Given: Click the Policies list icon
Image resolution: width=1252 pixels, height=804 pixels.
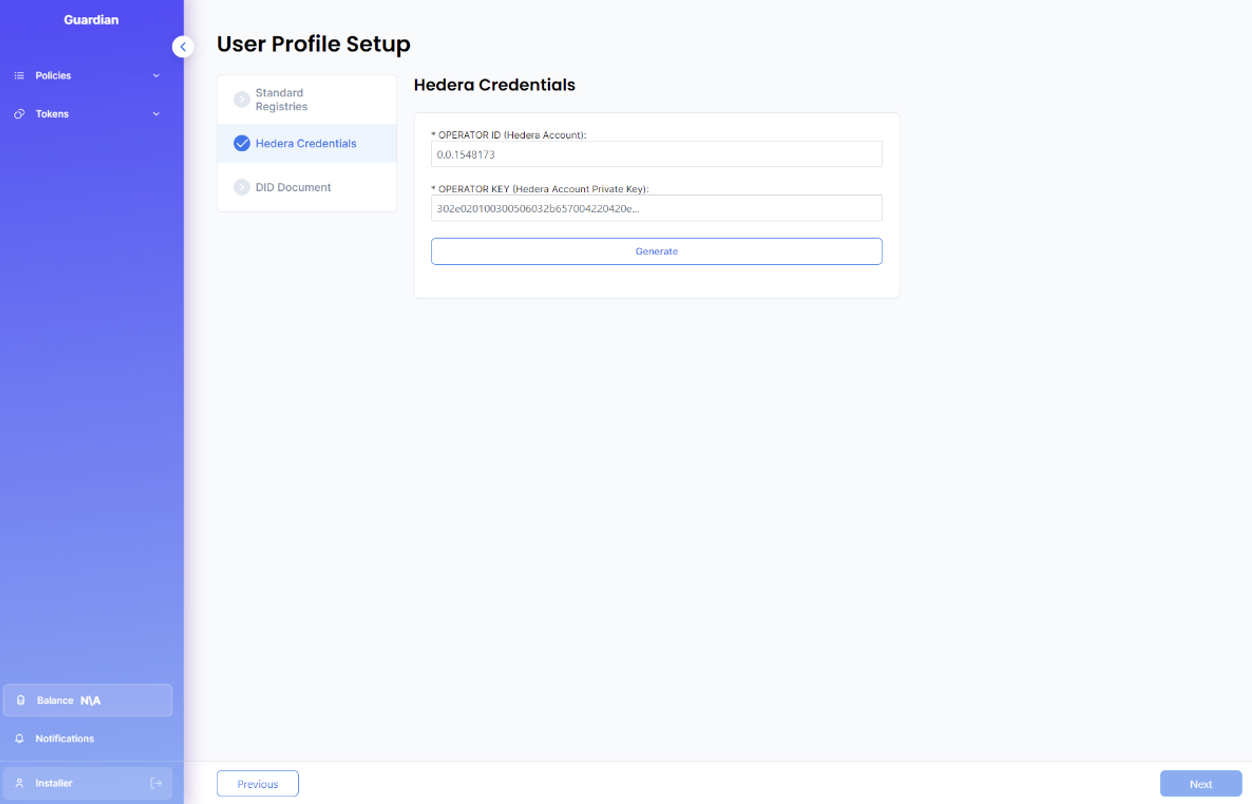Looking at the screenshot, I should 19,76.
